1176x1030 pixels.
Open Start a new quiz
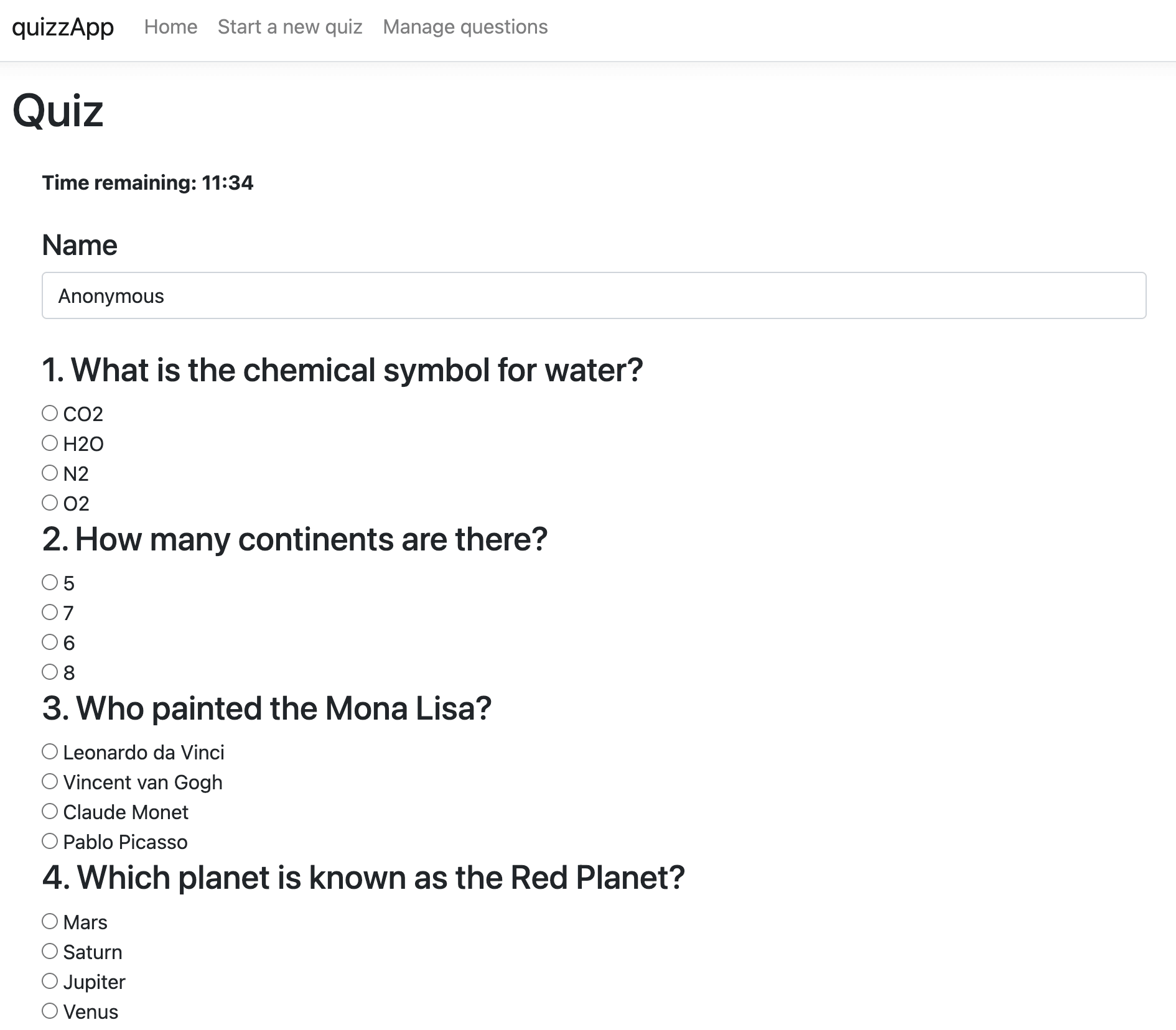pyautogui.click(x=290, y=27)
